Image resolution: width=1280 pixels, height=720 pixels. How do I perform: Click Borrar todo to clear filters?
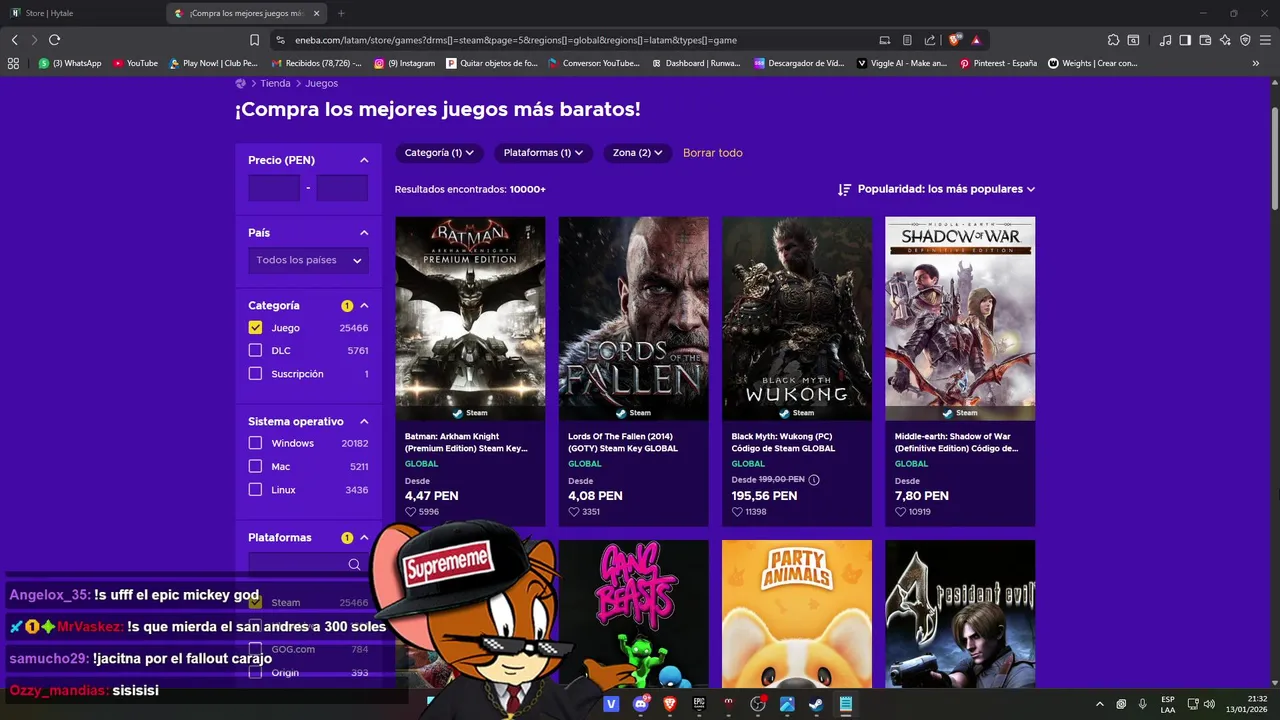tap(712, 153)
